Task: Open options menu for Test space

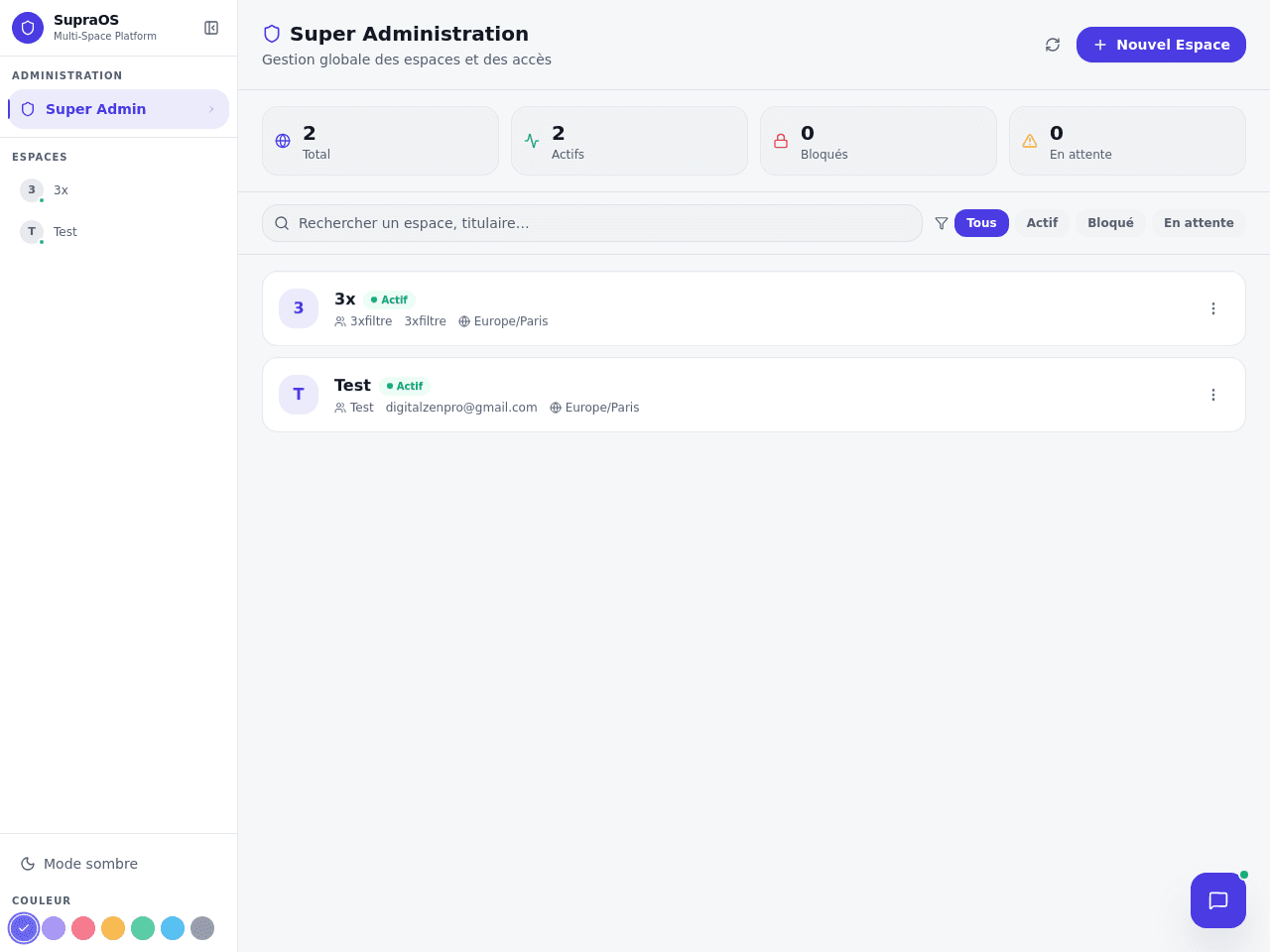Action: pyautogui.click(x=1213, y=395)
